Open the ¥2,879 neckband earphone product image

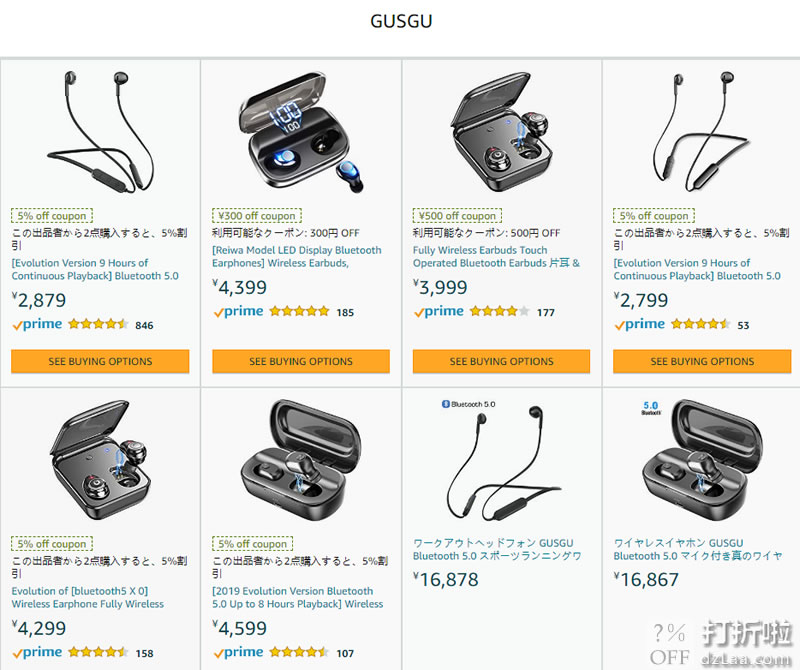[x=100, y=132]
